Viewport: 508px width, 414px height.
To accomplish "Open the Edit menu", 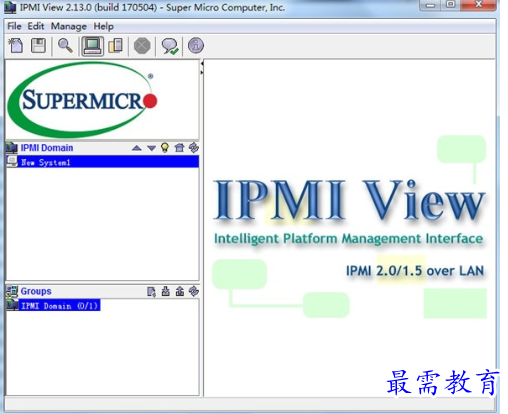I will tap(36, 26).
